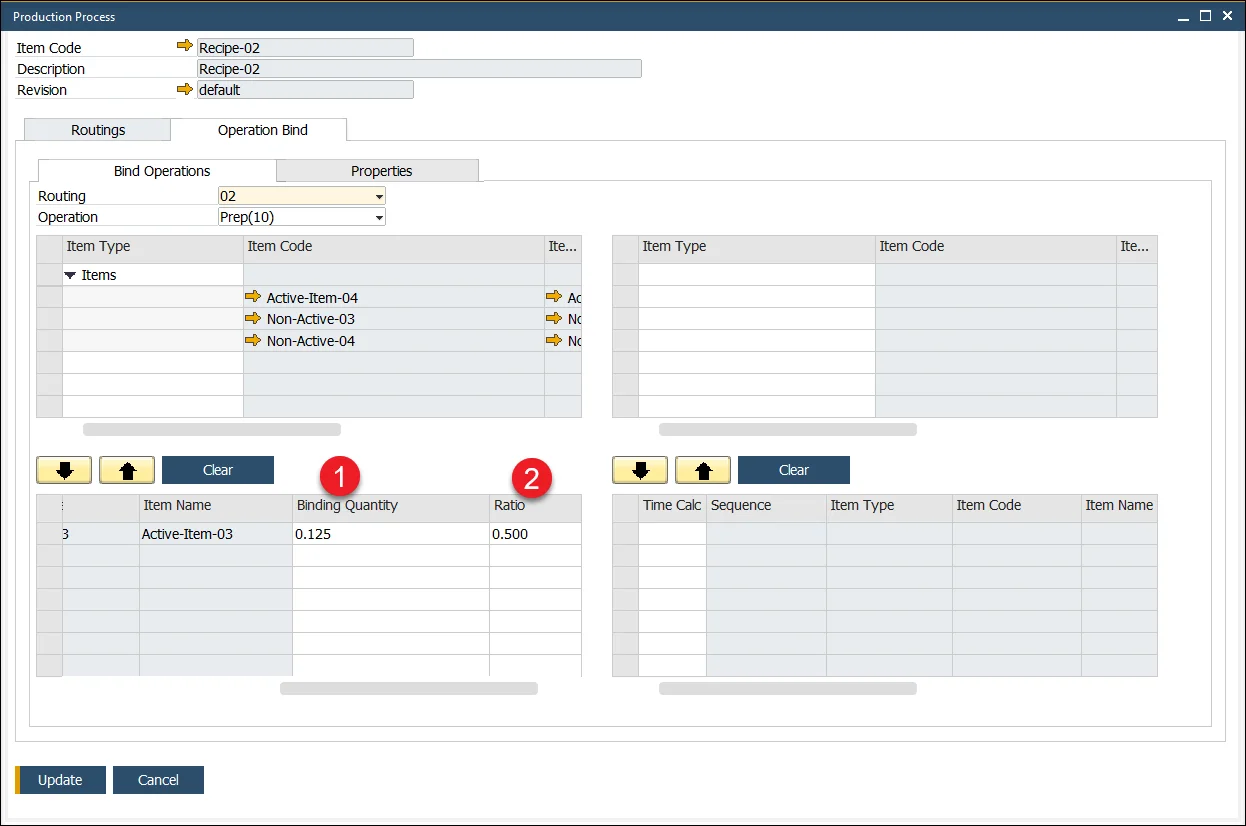Click the Update button
The width and height of the screenshot is (1246, 826).
pyautogui.click(x=60, y=780)
